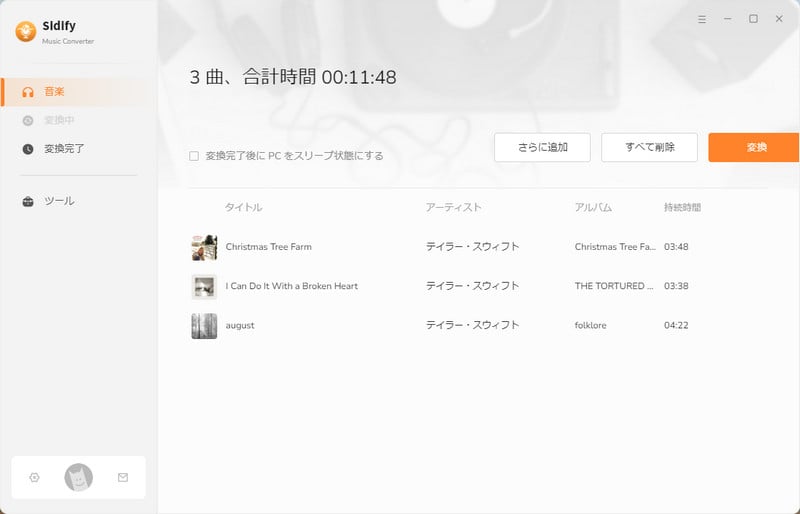Screen dimensions: 800x514
Task: Open the 変換中 section
Action: click(x=79, y=120)
